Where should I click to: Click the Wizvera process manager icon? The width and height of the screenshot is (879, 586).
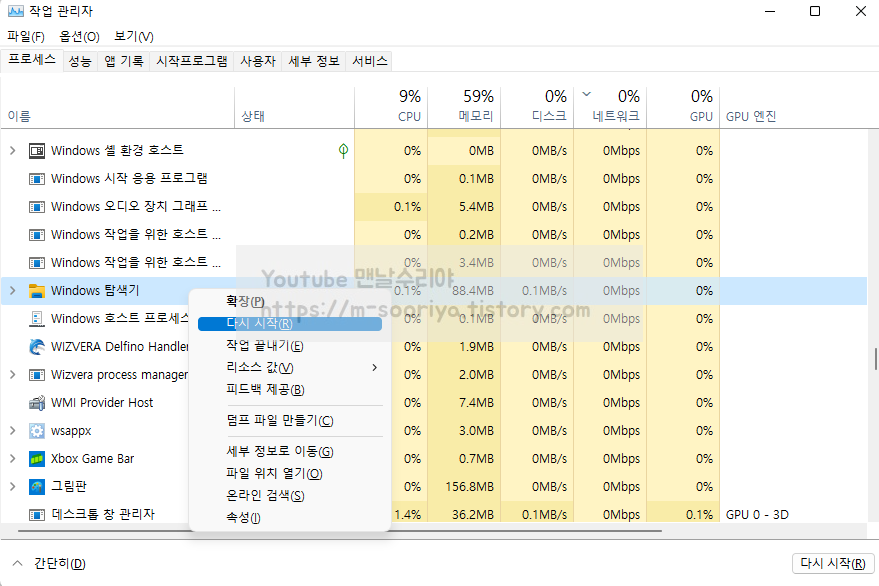tap(37, 375)
